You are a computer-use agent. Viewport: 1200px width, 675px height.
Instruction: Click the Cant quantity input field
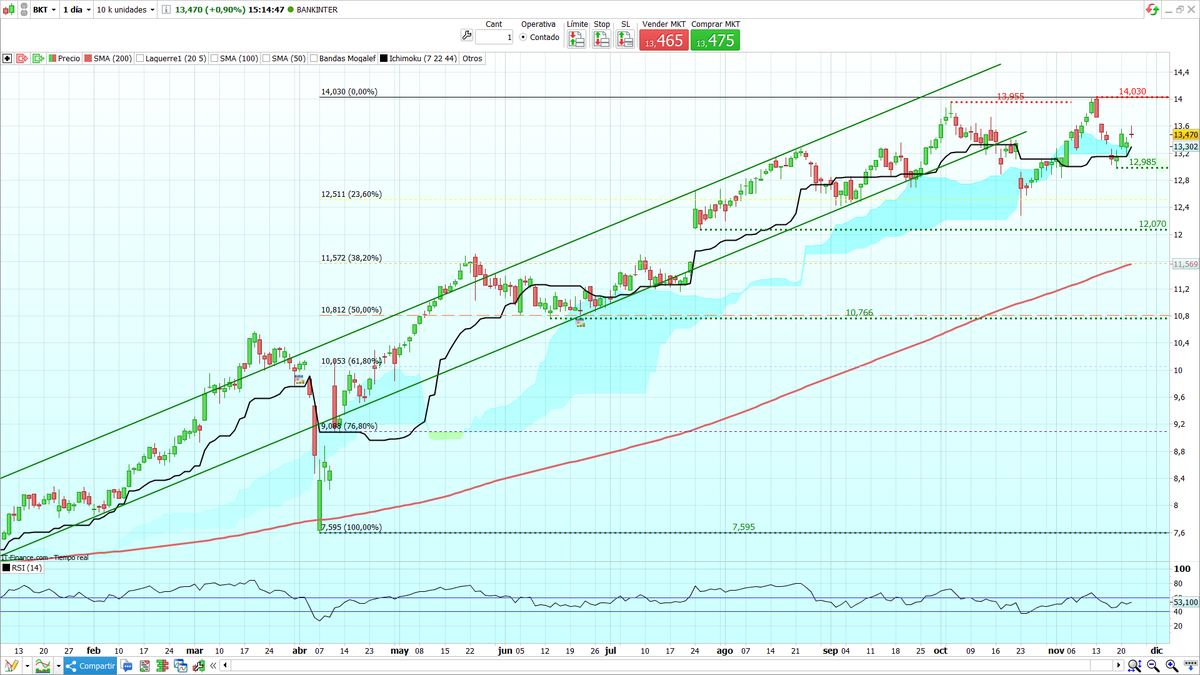494,37
